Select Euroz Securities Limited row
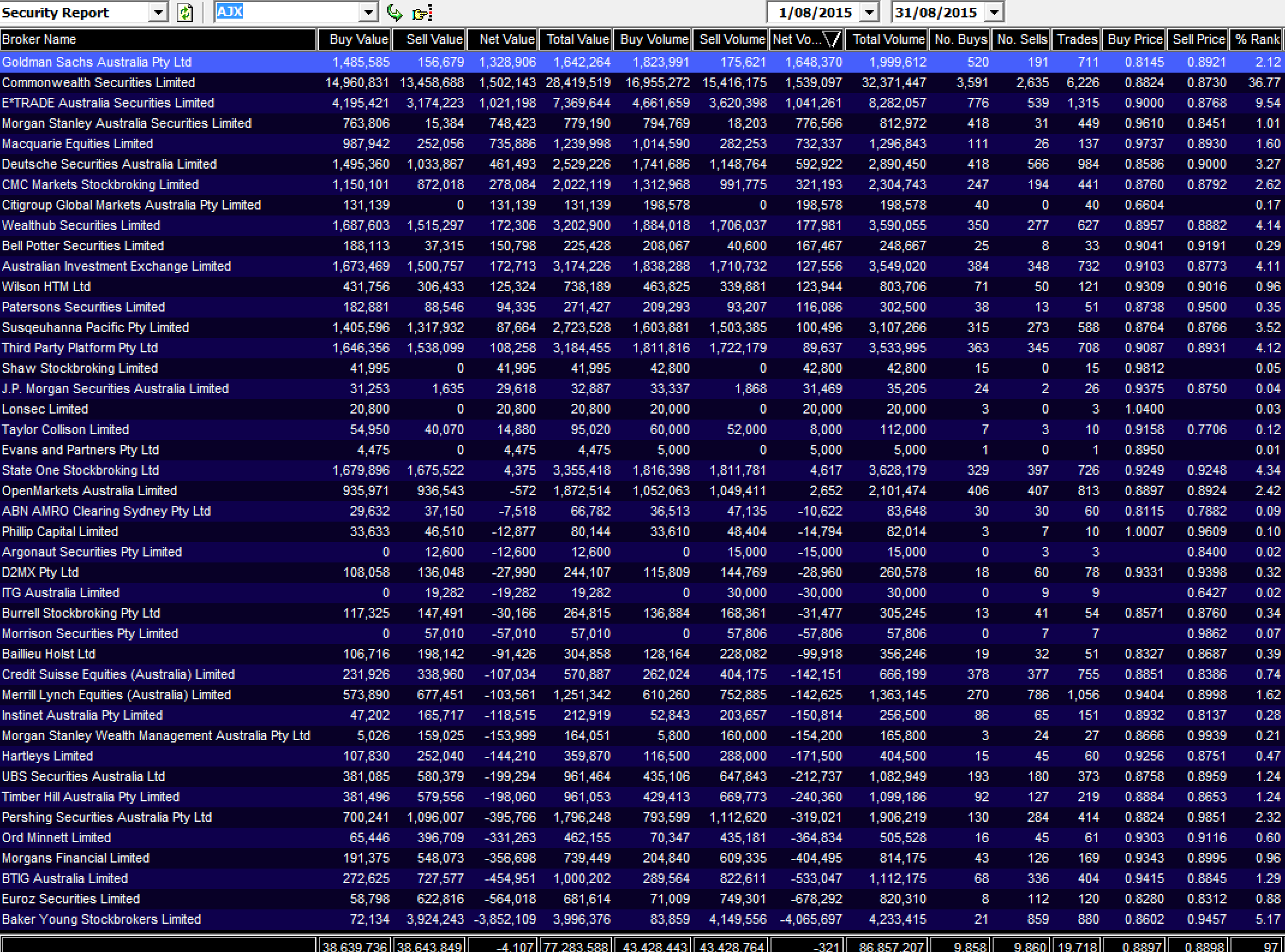1285x952 pixels. click(x=641, y=899)
